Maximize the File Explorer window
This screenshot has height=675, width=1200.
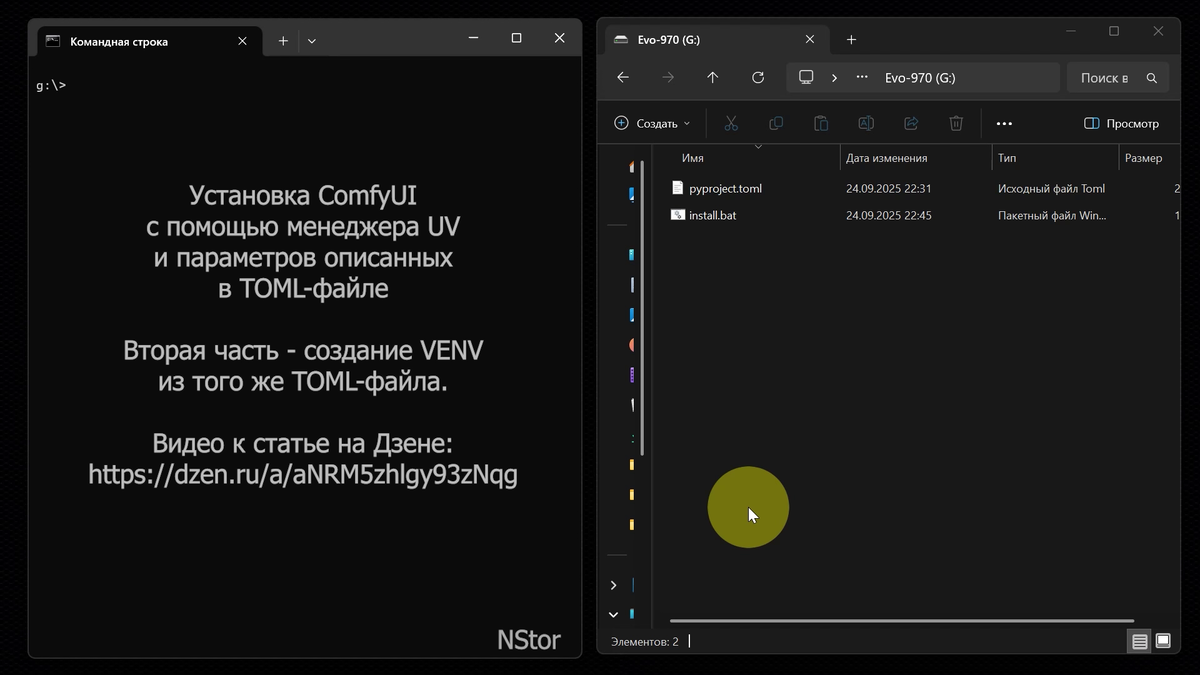1114,32
